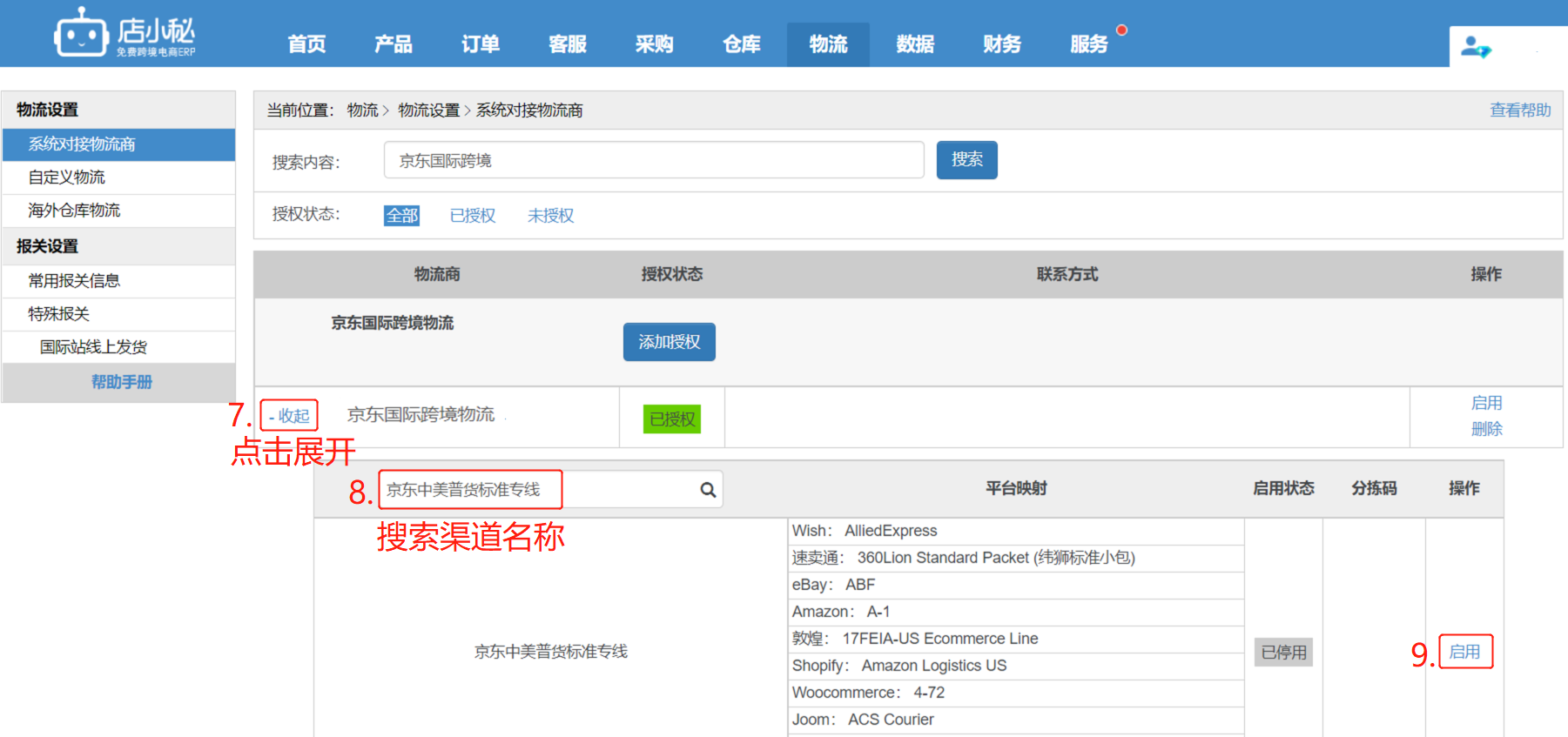The image size is (1568, 737).
Task: Filter authorization status by 全部
Action: pyautogui.click(x=402, y=216)
